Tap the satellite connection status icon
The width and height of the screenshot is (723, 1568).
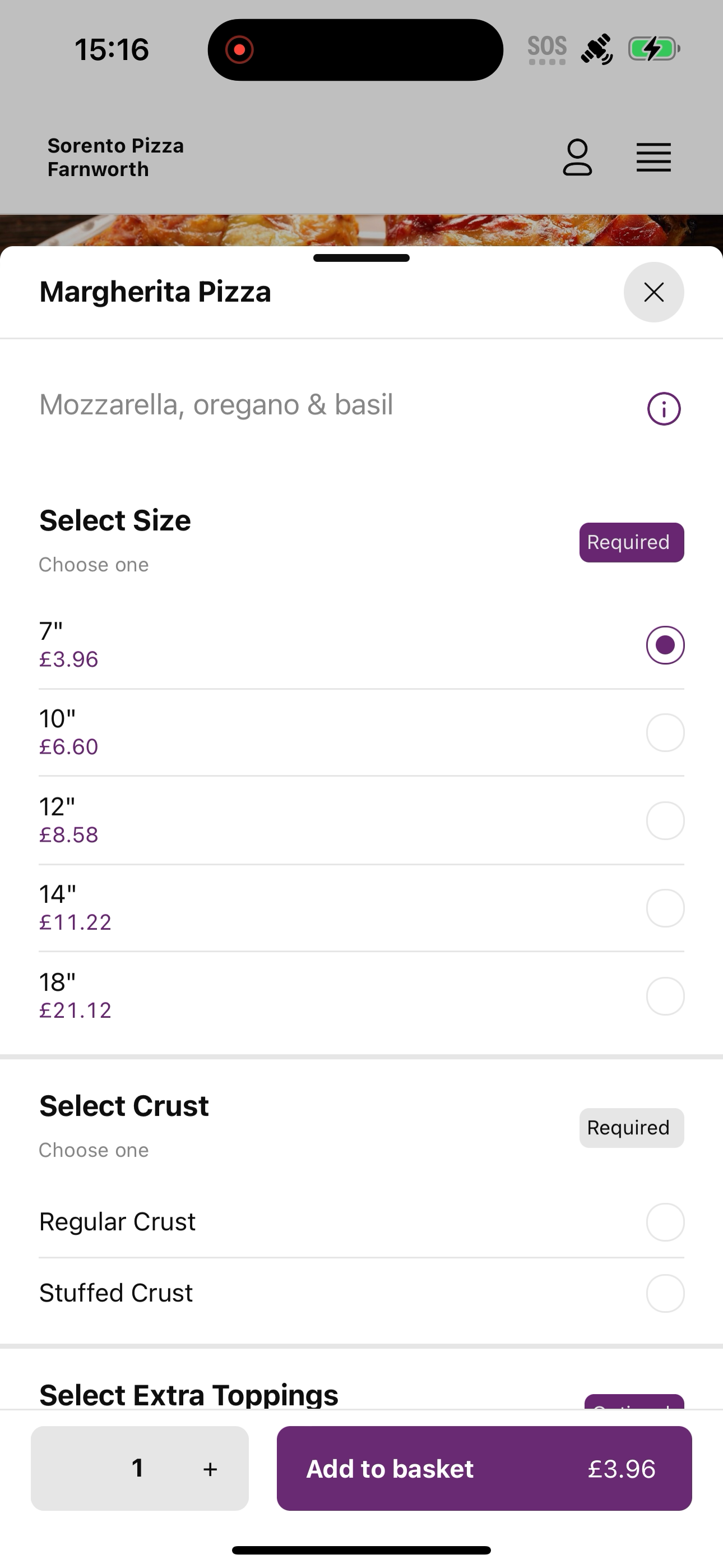[596, 49]
